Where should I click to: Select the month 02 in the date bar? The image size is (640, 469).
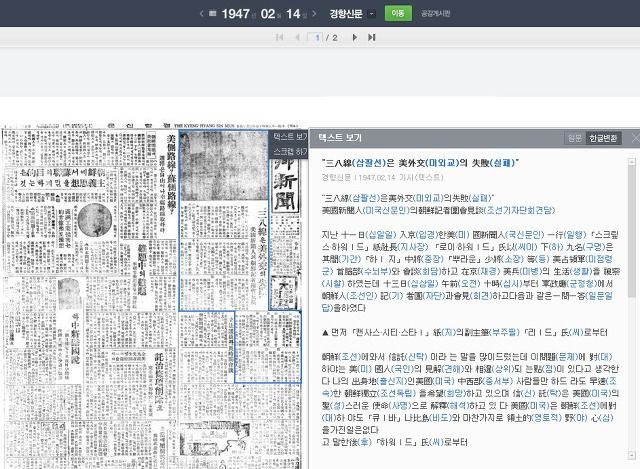pyautogui.click(x=268, y=14)
